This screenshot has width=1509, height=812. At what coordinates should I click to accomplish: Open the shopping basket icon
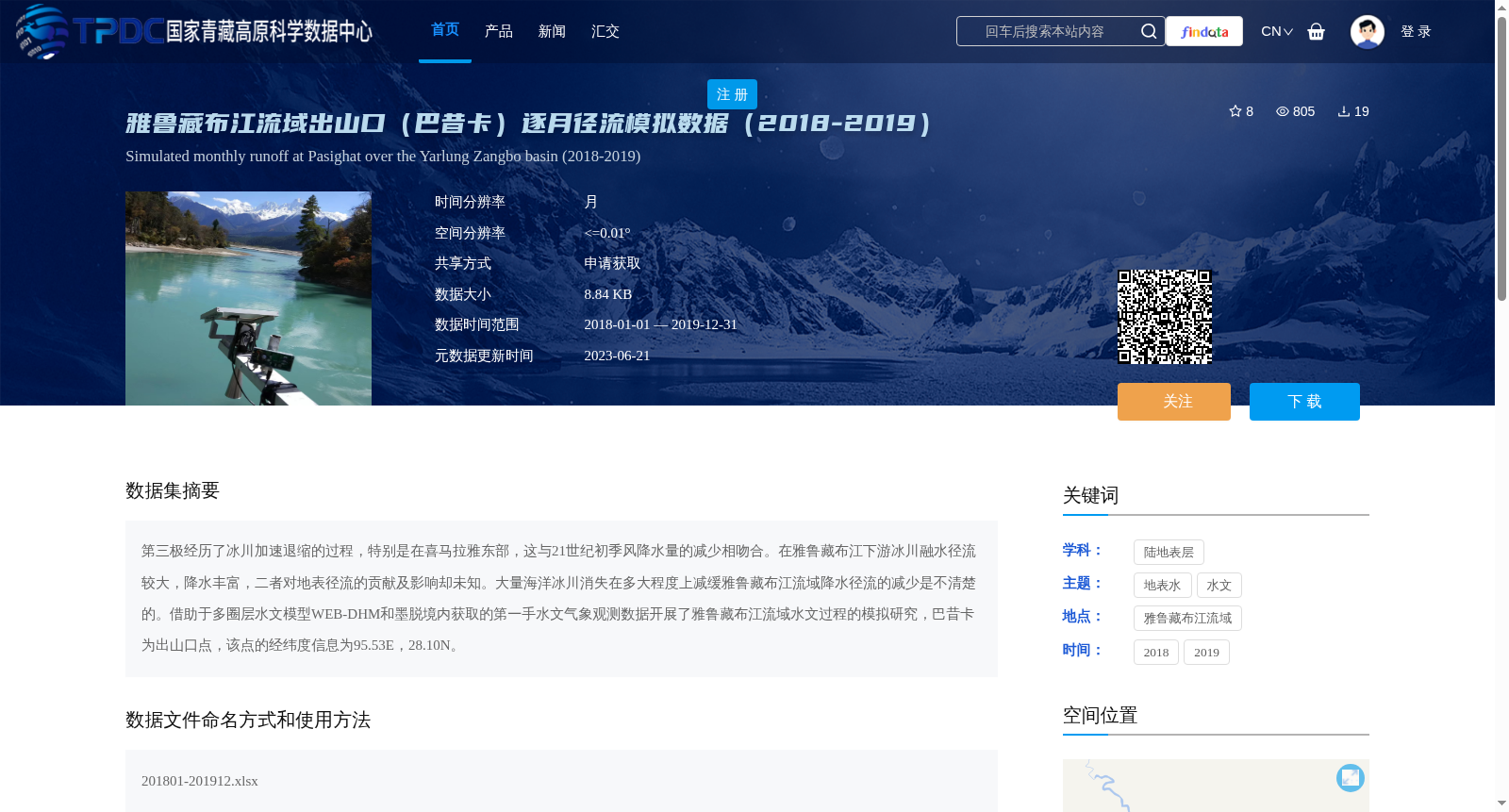tap(1317, 31)
